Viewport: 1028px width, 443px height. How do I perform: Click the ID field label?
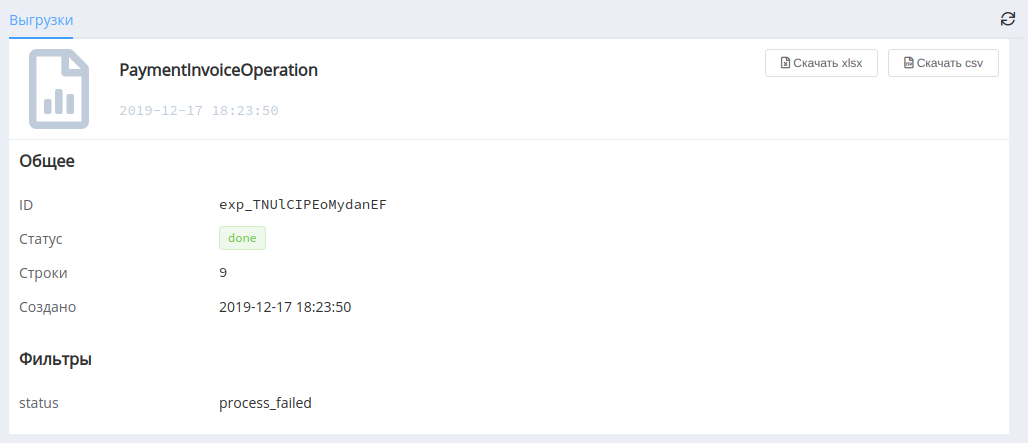[26, 206]
